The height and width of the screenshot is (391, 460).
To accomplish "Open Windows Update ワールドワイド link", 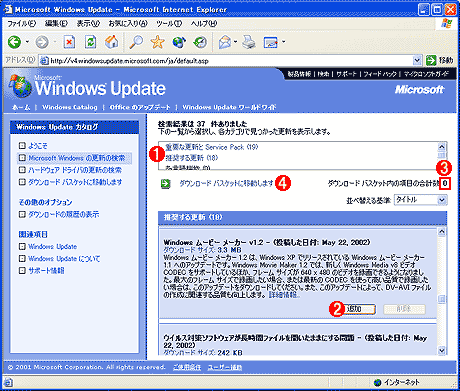I will click(x=229, y=107).
